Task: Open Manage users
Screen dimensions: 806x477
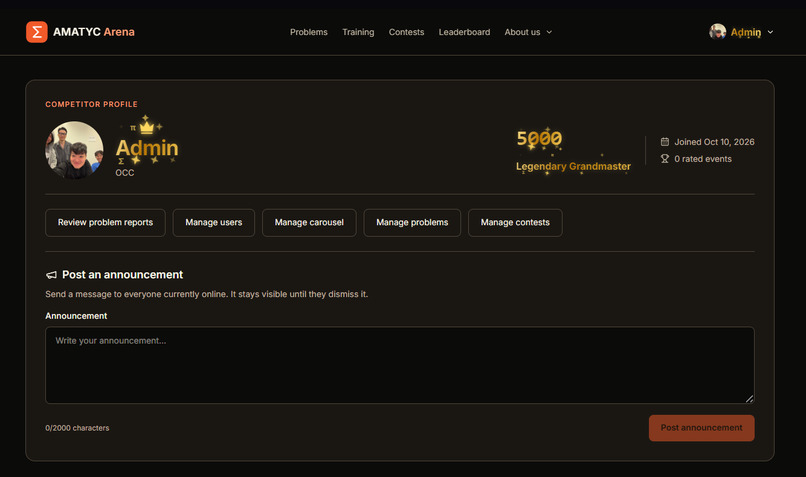Action: [213, 223]
